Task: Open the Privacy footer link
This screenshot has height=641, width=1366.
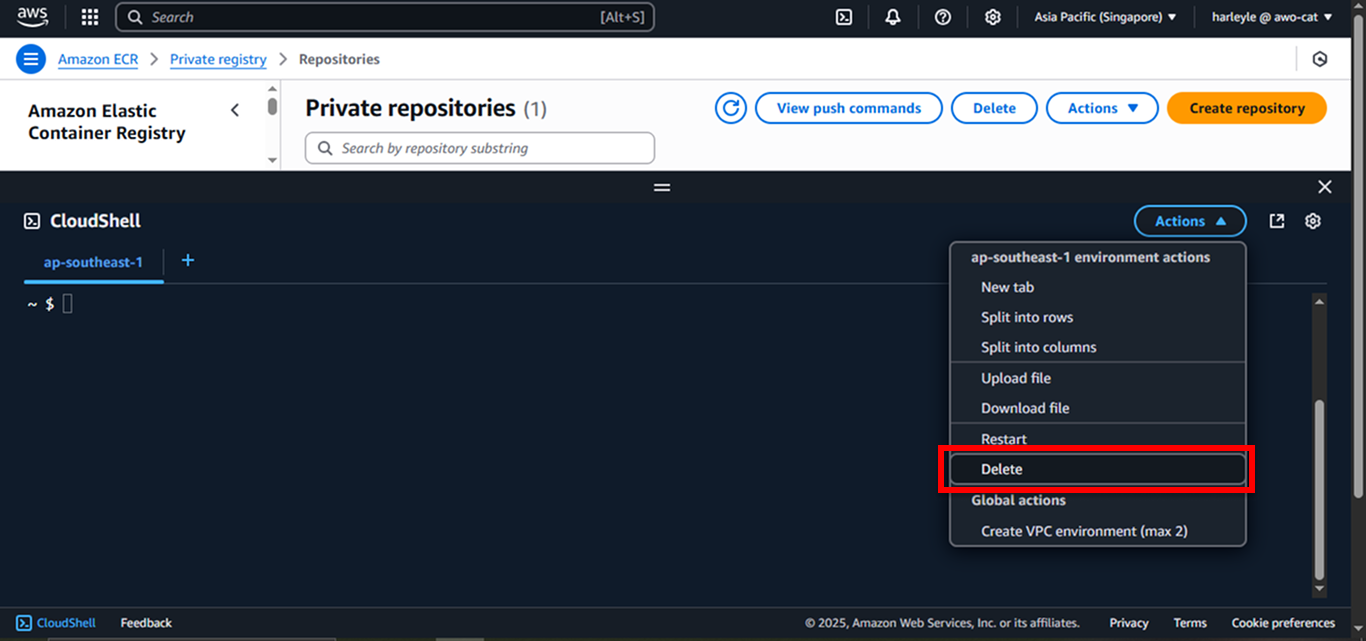Action: (x=1129, y=623)
